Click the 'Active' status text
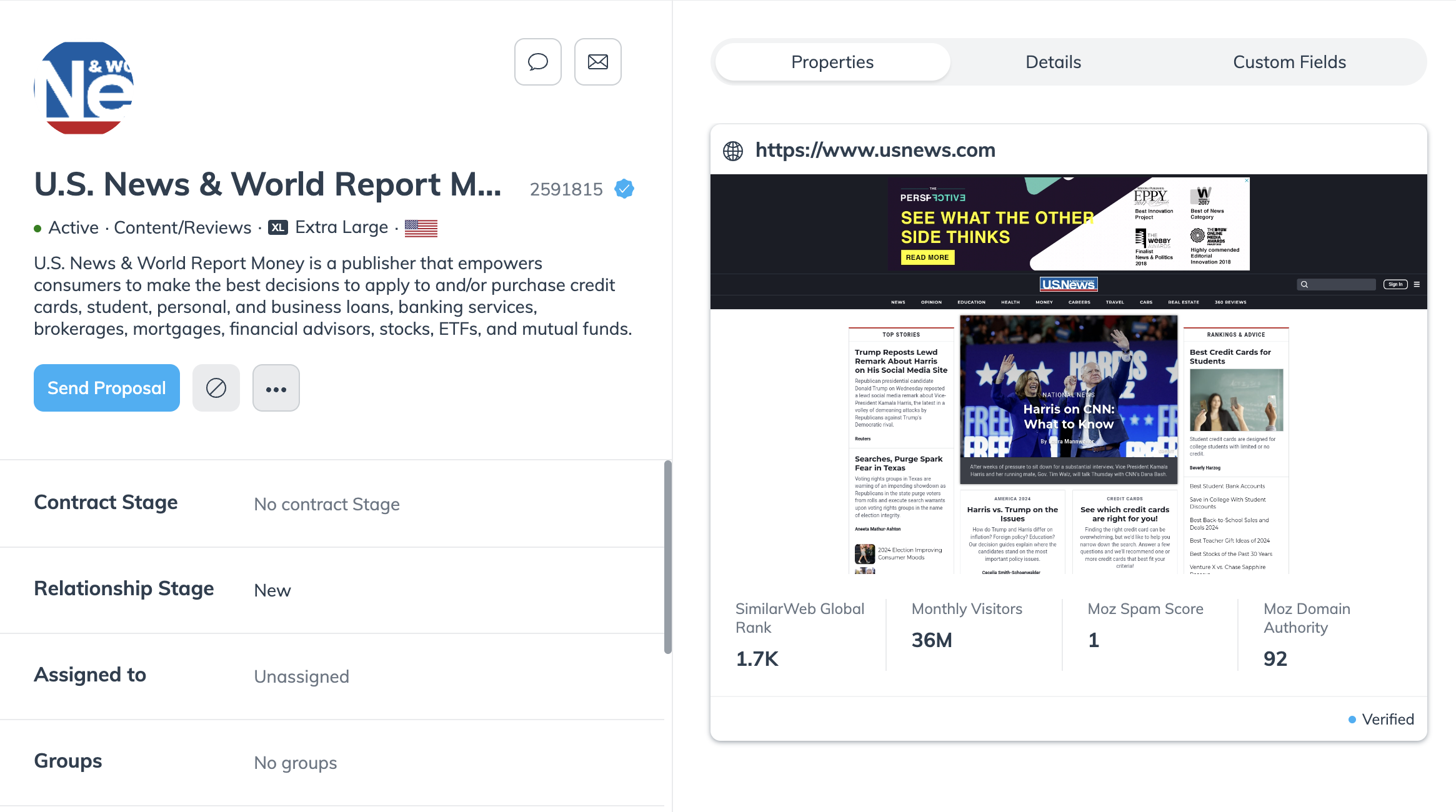 (x=73, y=227)
